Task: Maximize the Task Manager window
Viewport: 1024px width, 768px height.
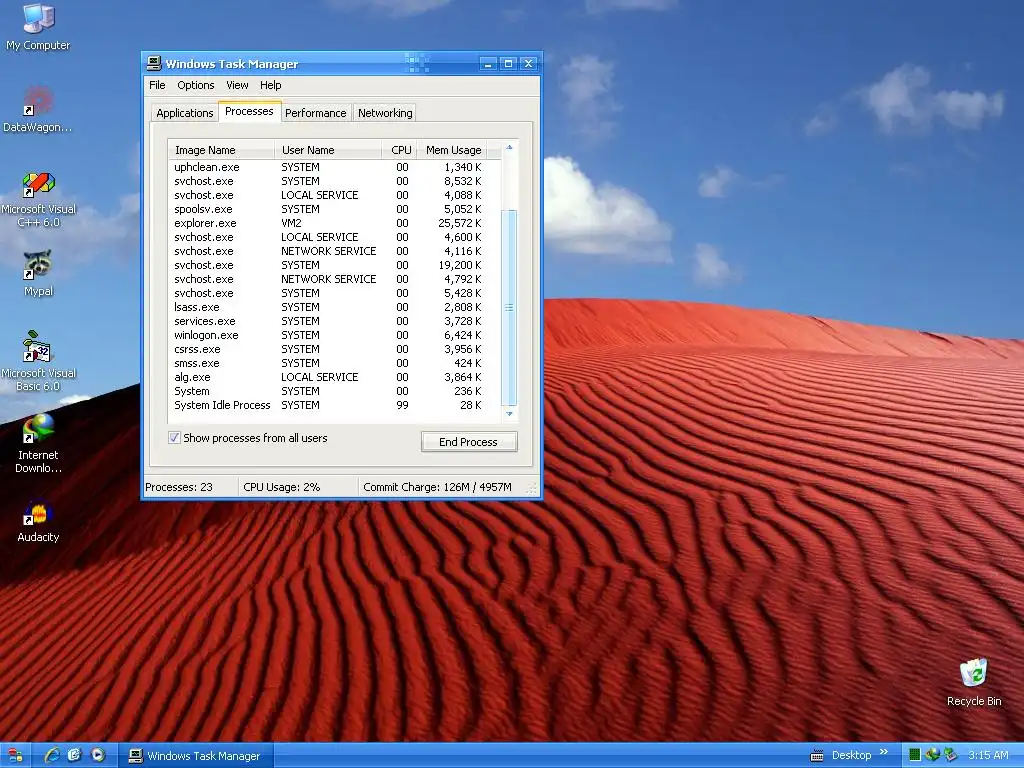Action: click(508, 63)
